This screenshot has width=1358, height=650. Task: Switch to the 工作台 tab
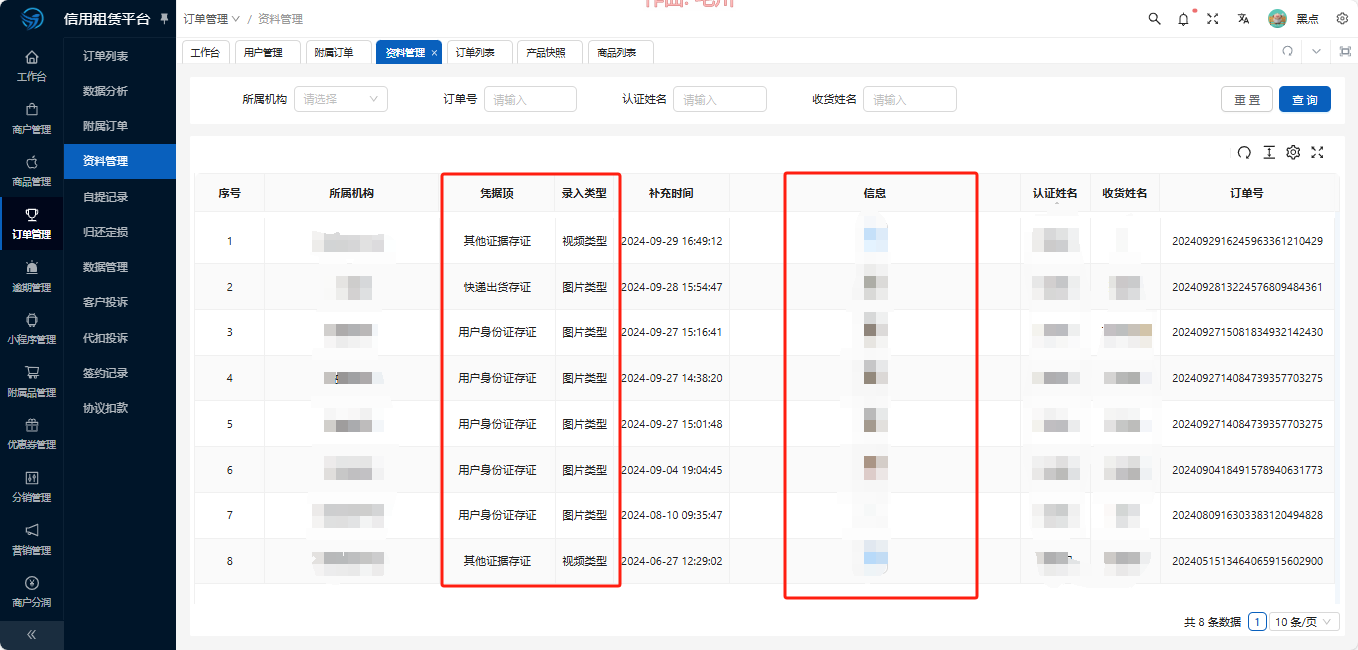click(x=205, y=52)
